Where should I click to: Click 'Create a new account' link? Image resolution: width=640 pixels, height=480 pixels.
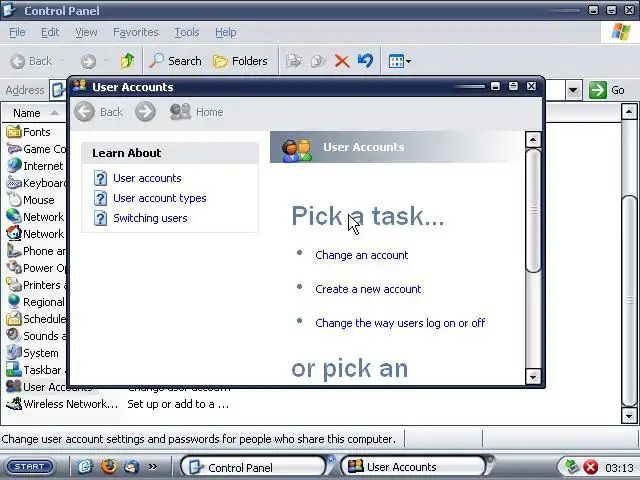368,289
